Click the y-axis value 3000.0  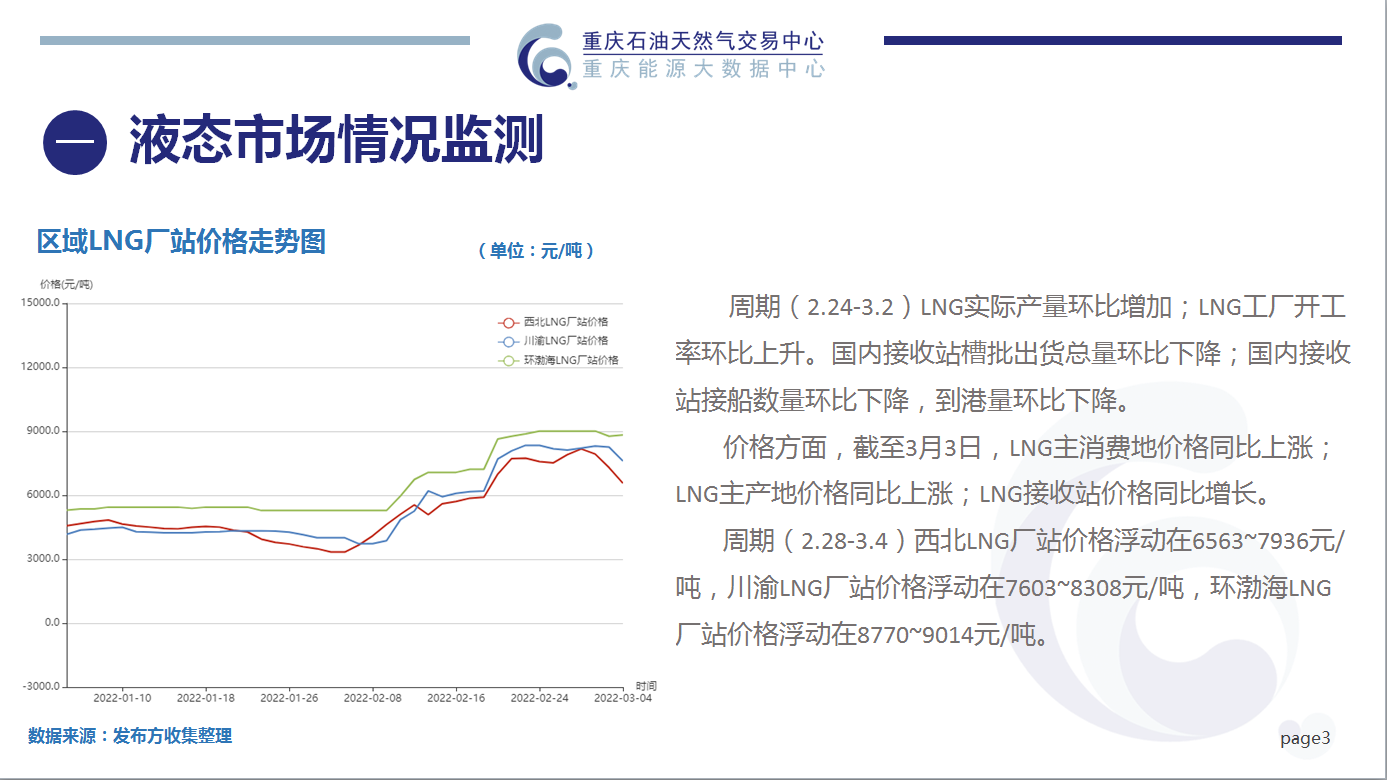pyautogui.click(x=44, y=559)
